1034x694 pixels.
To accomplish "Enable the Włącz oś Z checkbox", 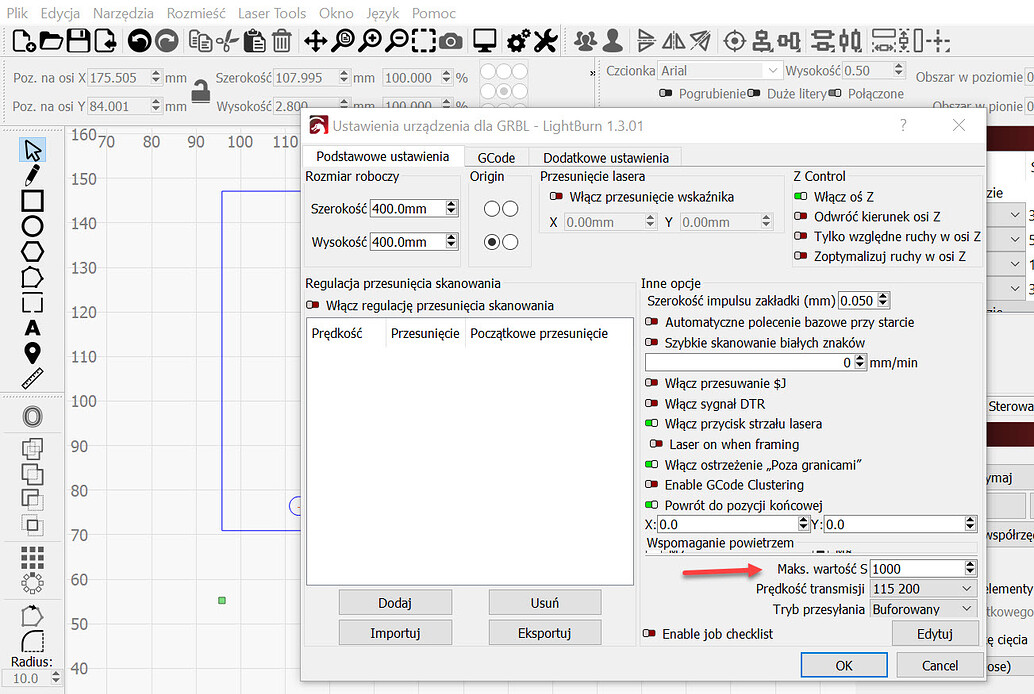I will point(800,197).
